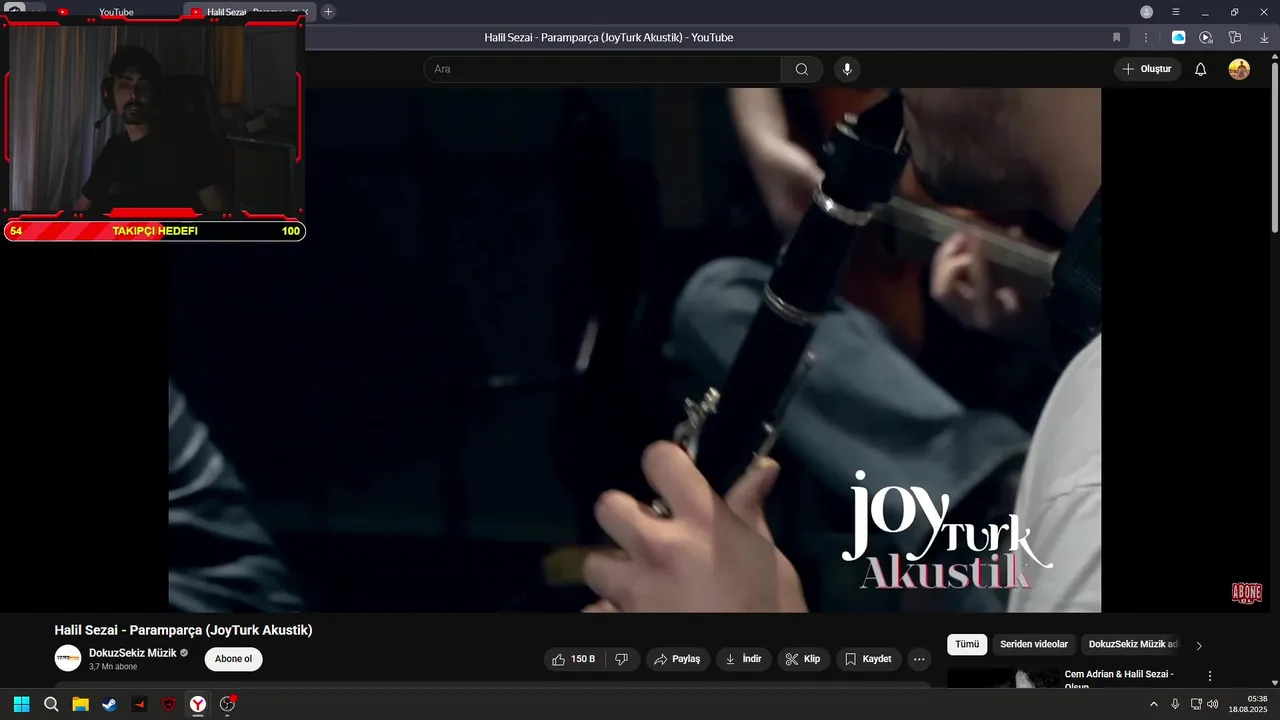The image size is (1280, 720).
Task: Switch to the YouTube tab
Action: 116,12
